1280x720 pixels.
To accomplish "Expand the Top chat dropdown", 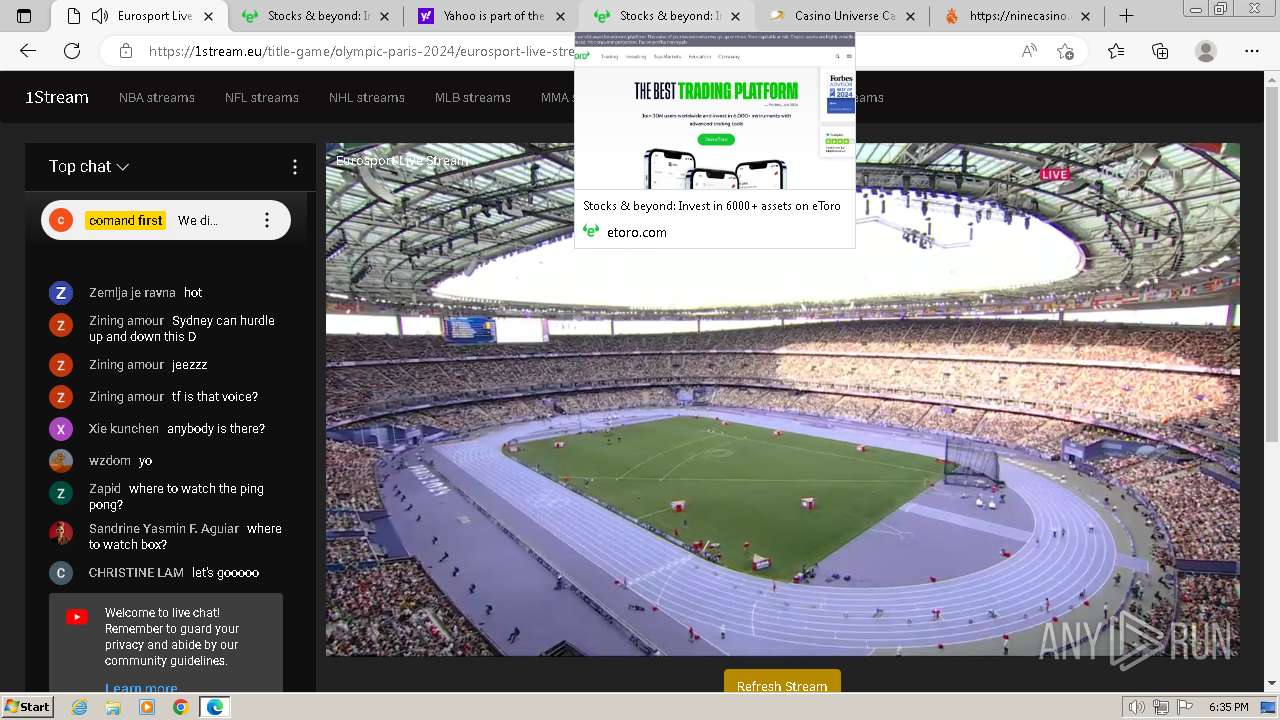I will pos(89,167).
